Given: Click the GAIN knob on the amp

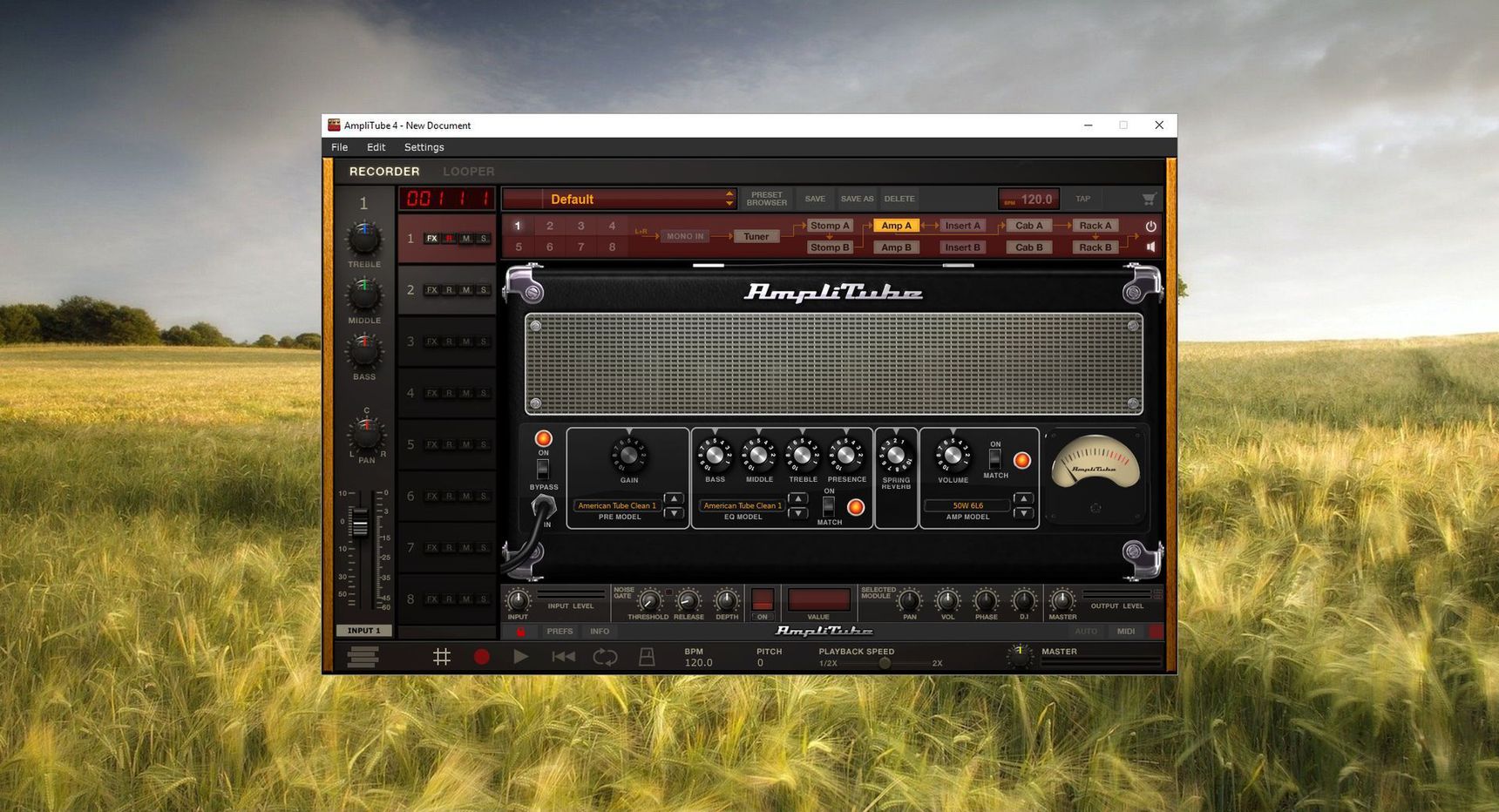Looking at the screenshot, I should tap(628, 455).
